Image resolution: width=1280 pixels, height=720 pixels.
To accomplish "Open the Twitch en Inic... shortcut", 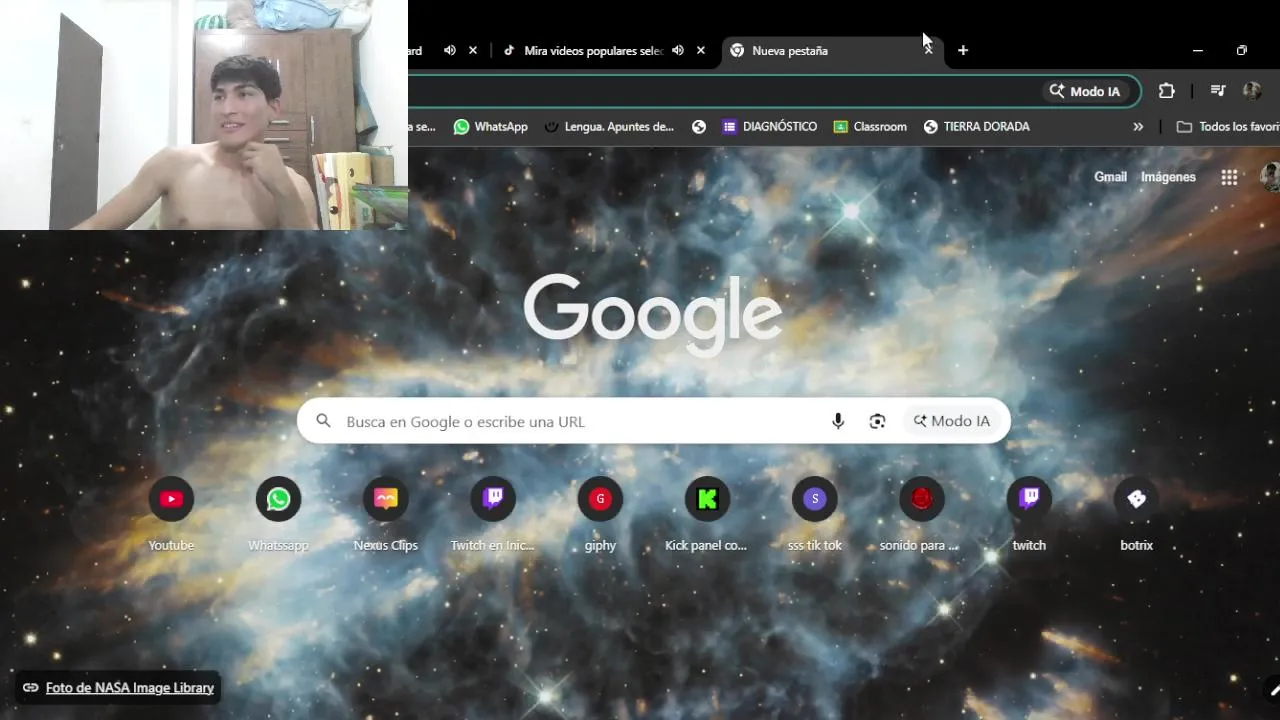I will pos(492,499).
